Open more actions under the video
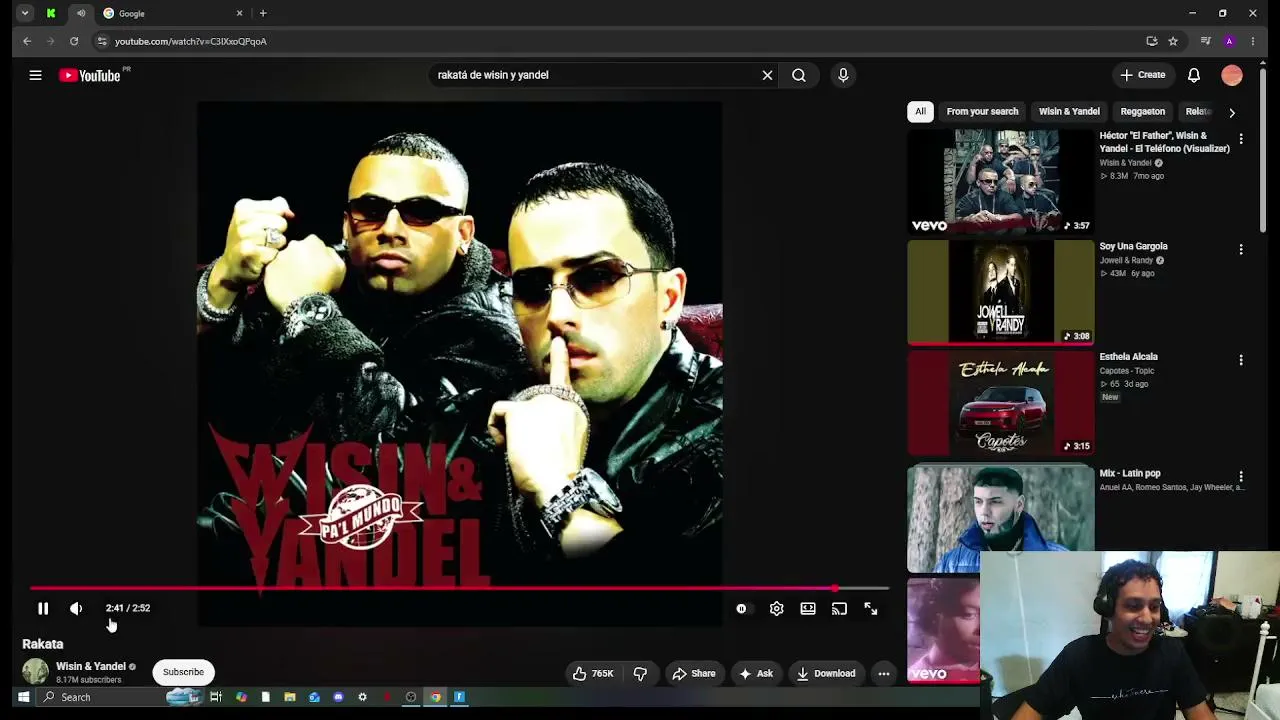 tap(884, 674)
